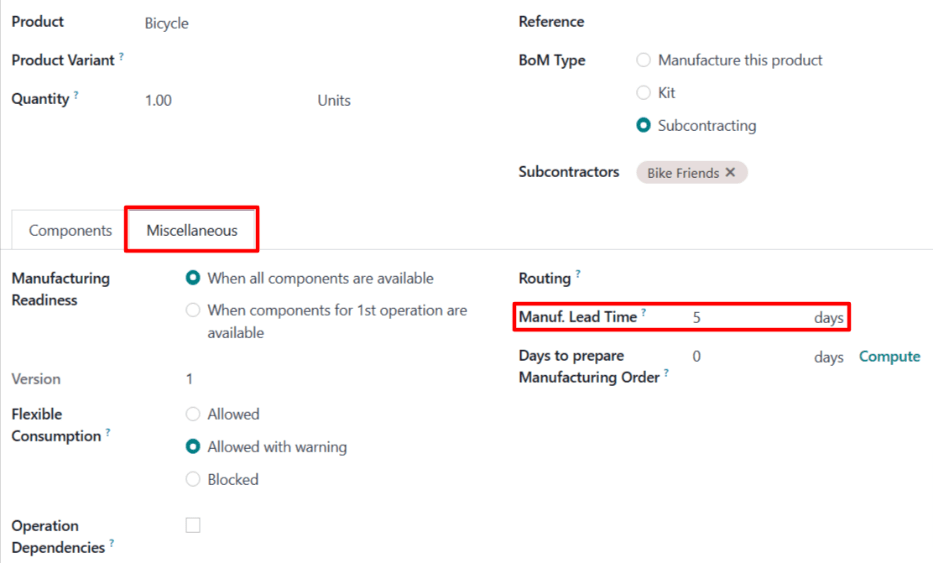This screenshot has height=563, width=933.
Task: Select Manufacture this product BoM type
Action: 644,60
